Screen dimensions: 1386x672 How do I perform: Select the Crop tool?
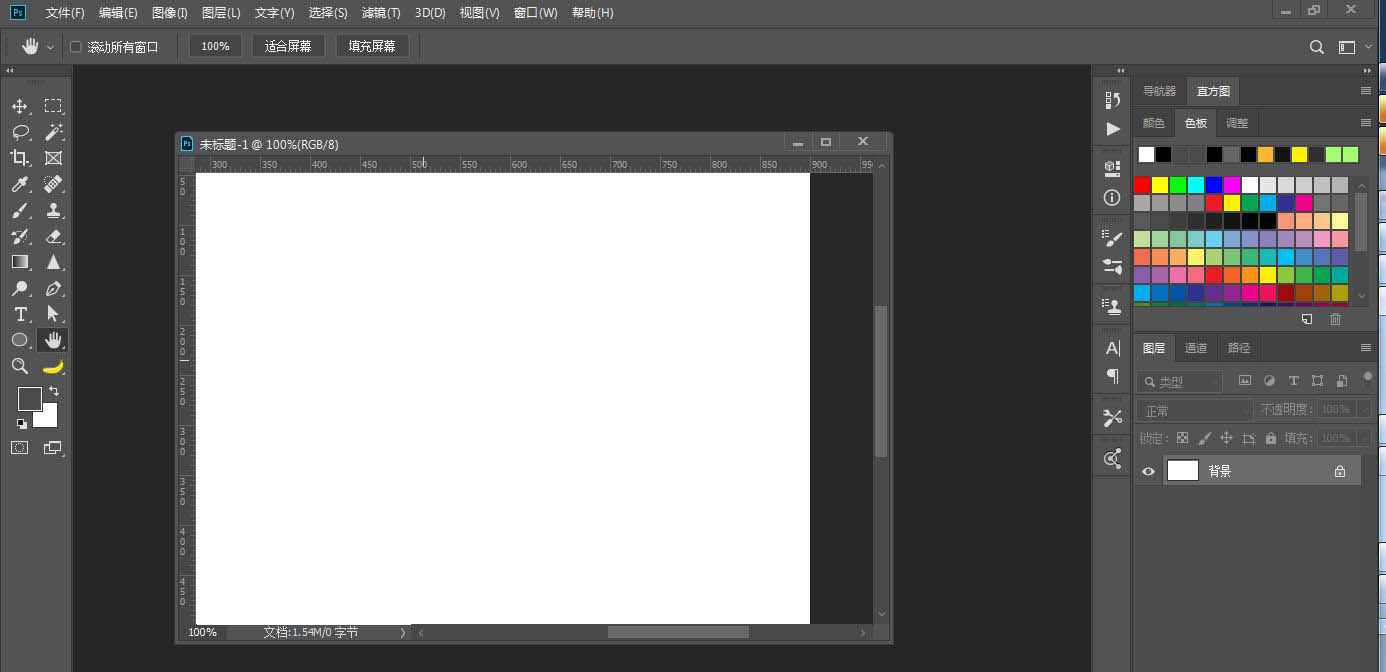(x=20, y=158)
